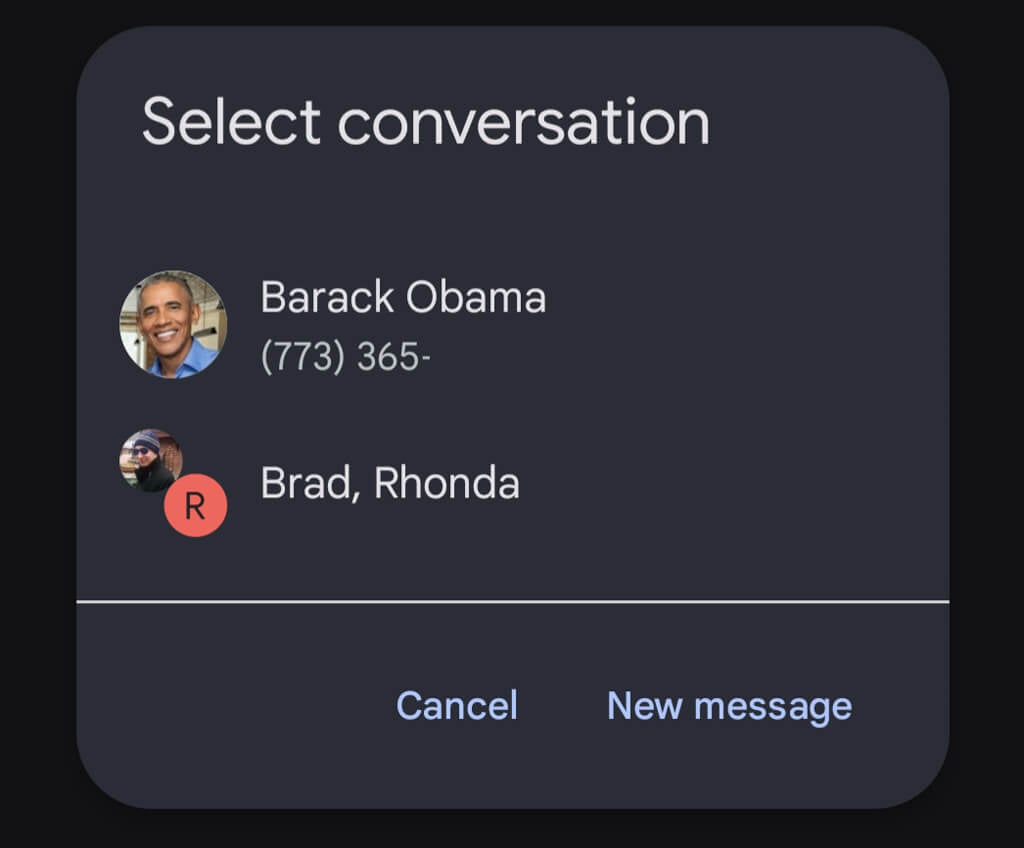Start a New message

pyautogui.click(x=729, y=706)
